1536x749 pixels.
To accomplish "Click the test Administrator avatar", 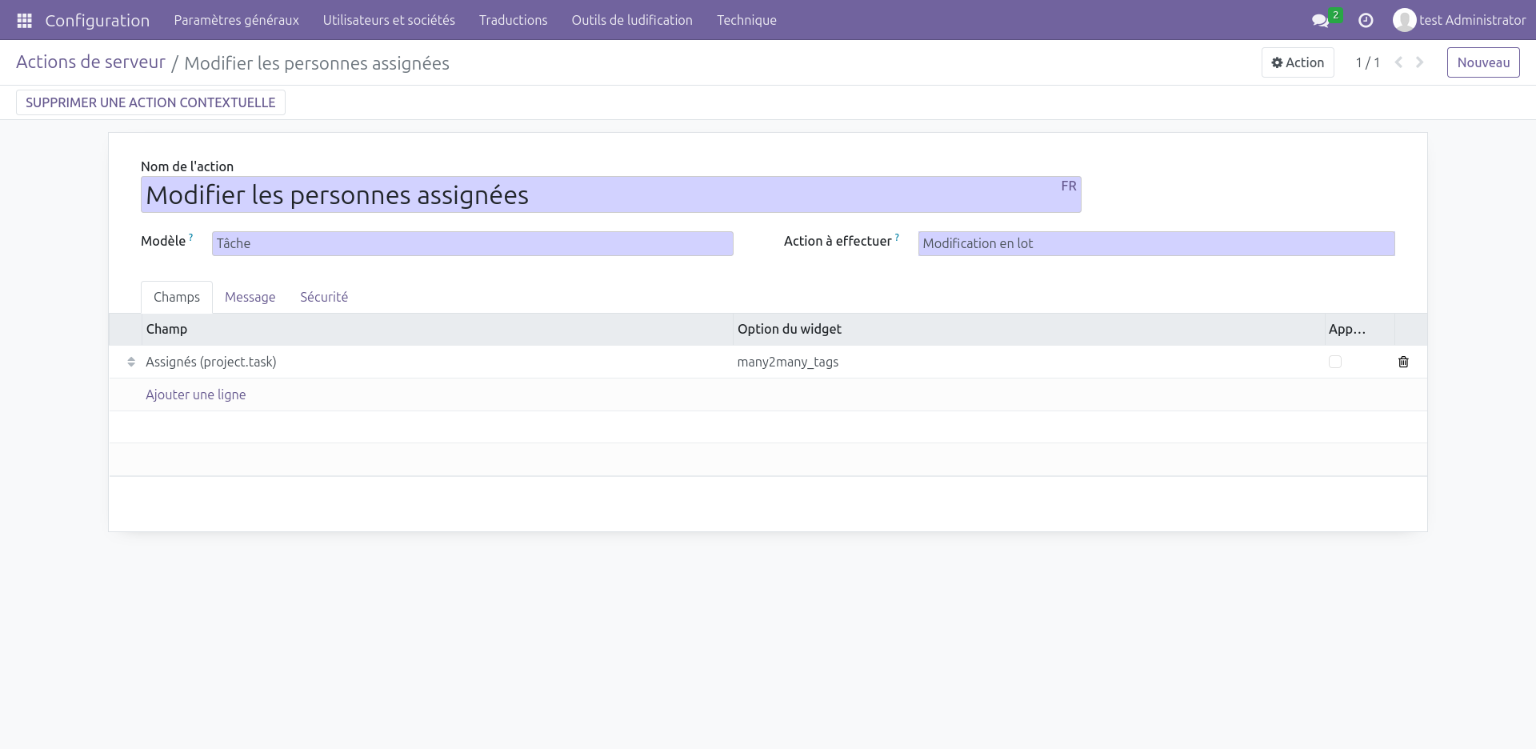I will coord(1404,20).
